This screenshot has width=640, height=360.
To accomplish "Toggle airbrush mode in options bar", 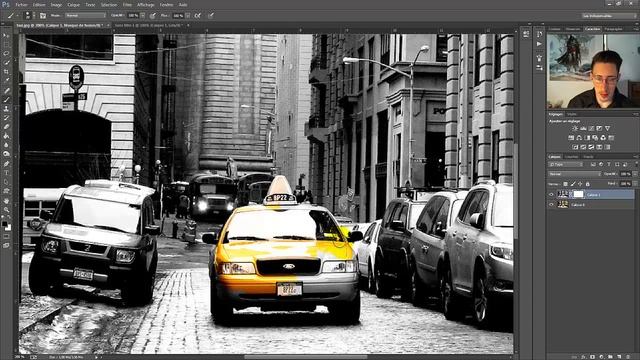I will point(198,16).
